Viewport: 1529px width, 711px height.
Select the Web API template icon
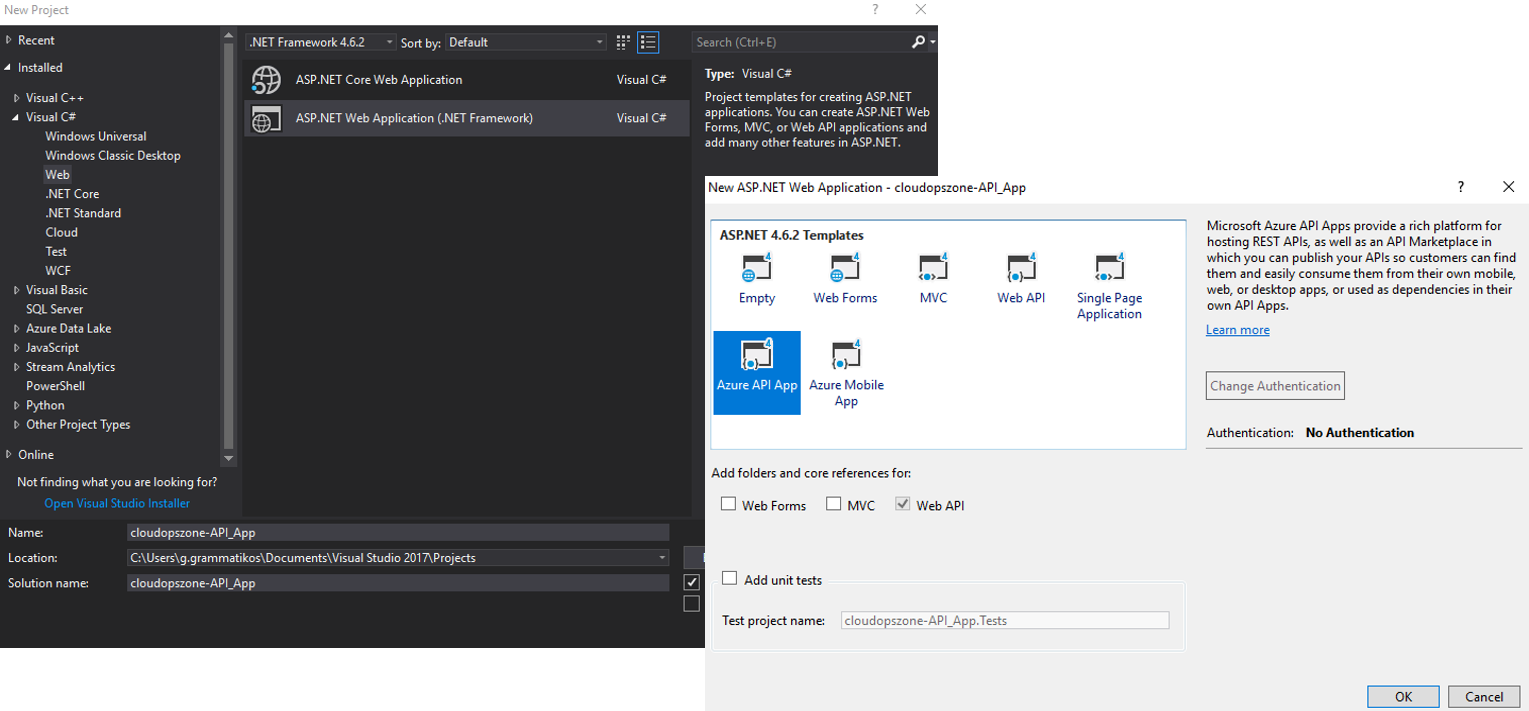click(1021, 267)
